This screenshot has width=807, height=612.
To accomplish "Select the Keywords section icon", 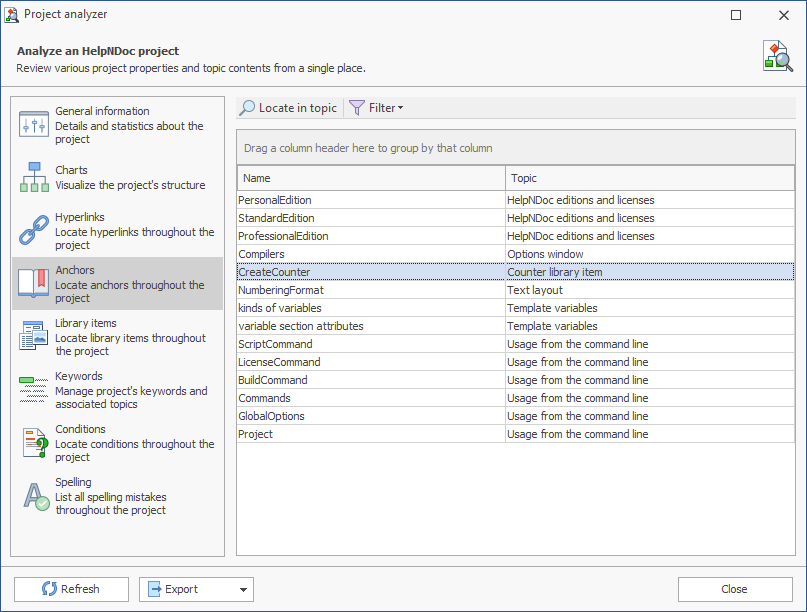I will click(x=34, y=389).
